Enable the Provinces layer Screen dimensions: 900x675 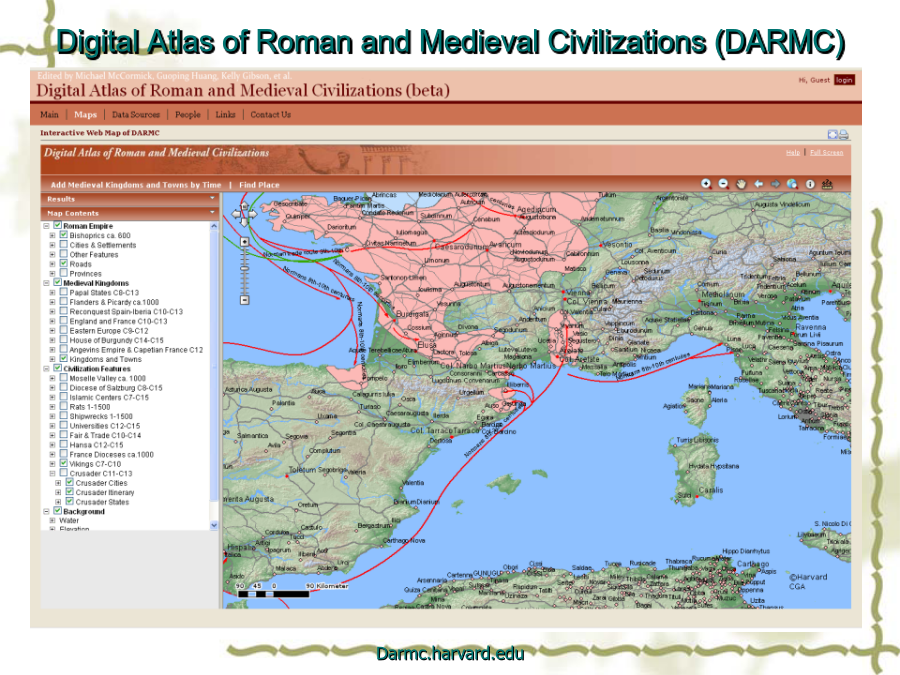[64, 273]
